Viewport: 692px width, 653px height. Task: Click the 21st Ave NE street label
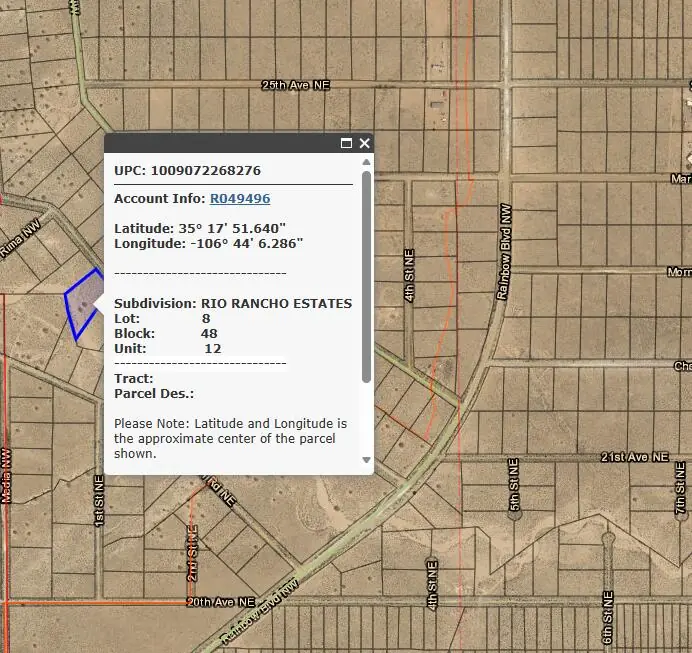tap(633, 456)
